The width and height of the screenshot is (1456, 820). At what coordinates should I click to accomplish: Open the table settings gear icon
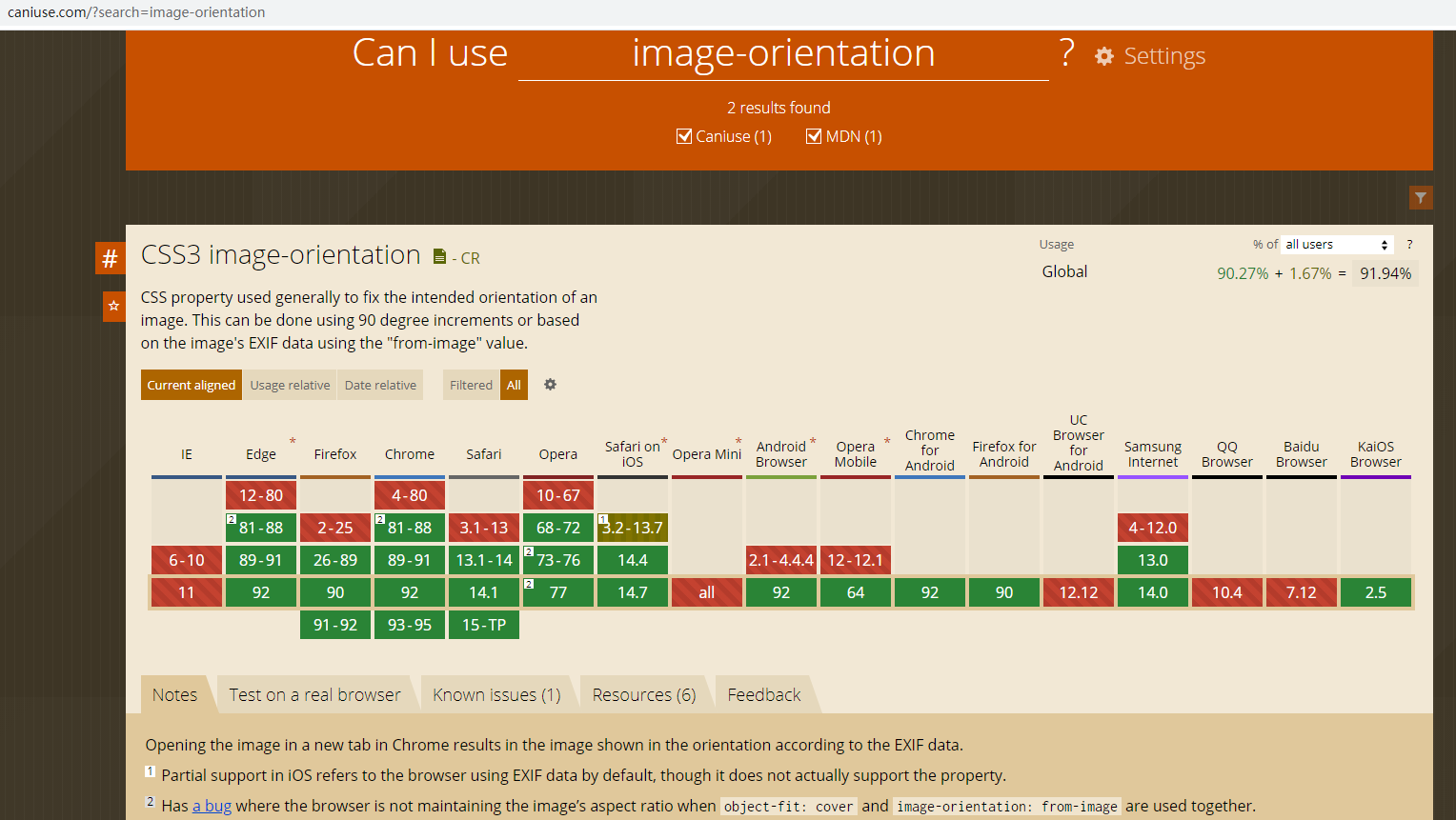(x=550, y=385)
